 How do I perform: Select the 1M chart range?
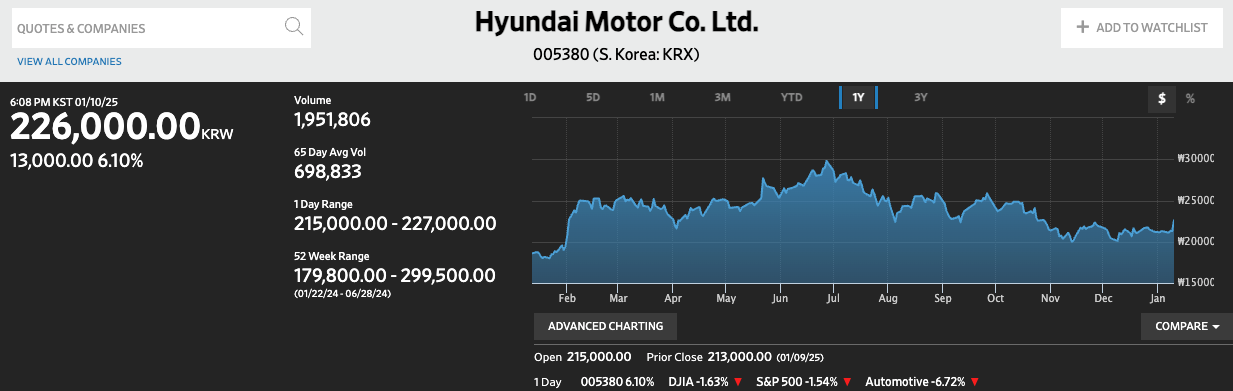coord(657,98)
